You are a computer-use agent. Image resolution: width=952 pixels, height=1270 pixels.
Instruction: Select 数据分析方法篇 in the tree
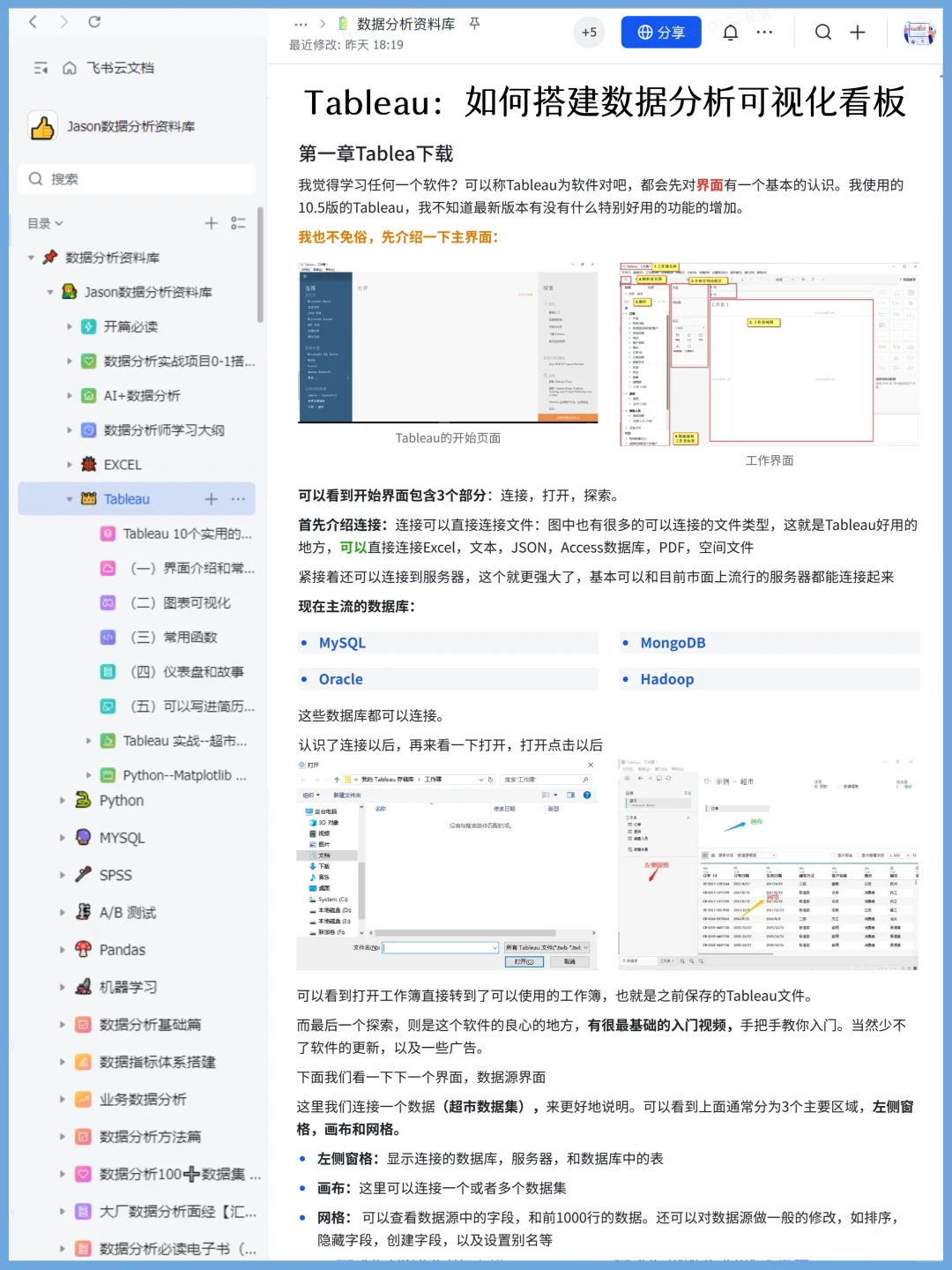(150, 1137)
